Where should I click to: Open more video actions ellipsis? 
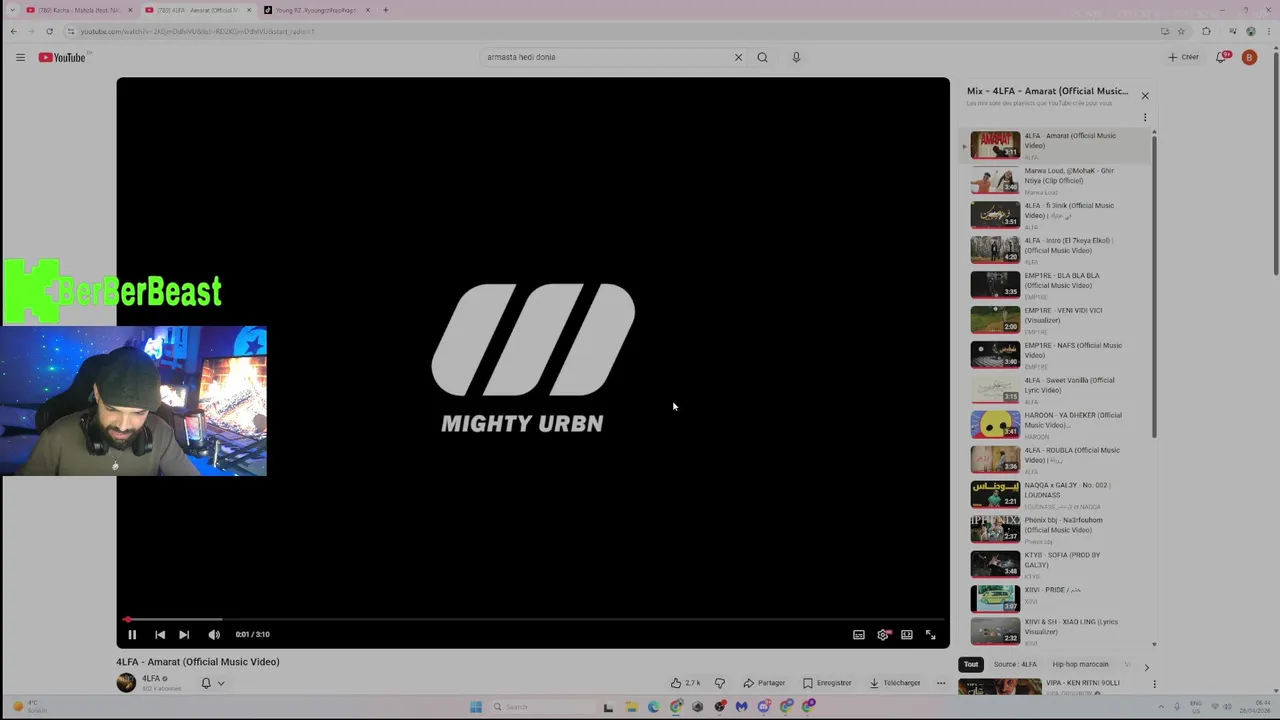point(941,683)
